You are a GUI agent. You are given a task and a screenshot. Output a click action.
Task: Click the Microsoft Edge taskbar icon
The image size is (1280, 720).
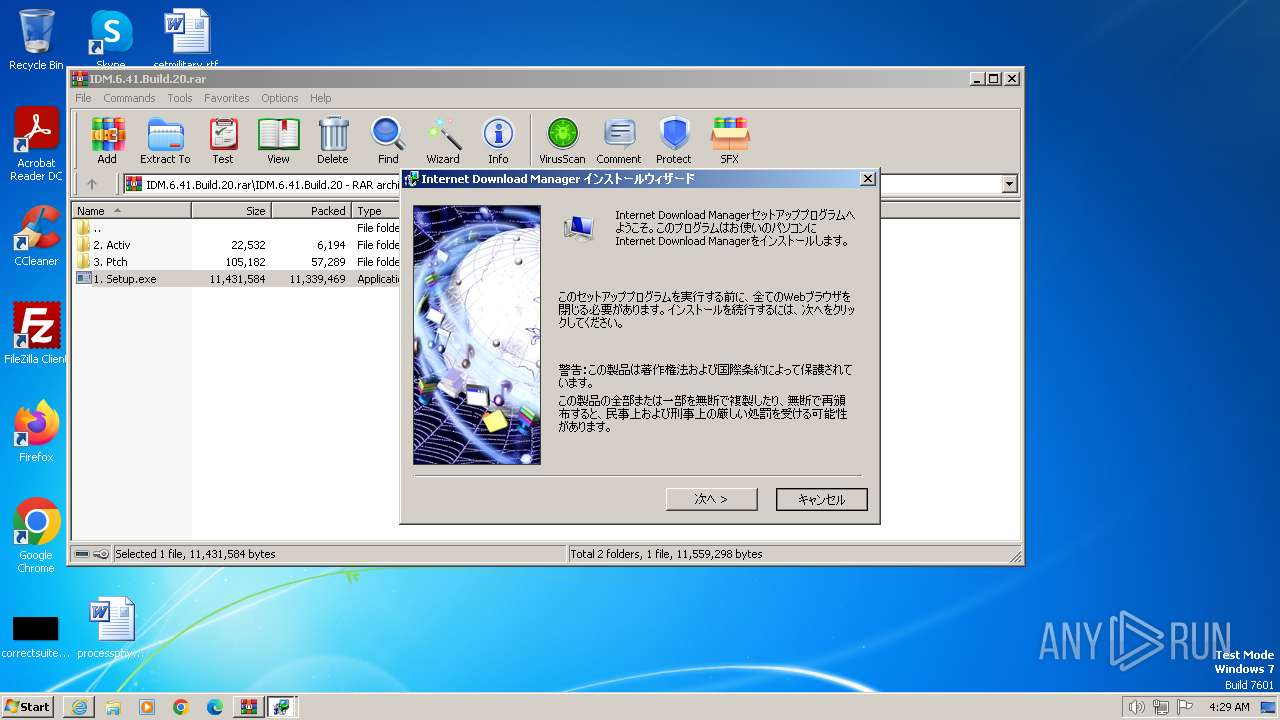214,707
